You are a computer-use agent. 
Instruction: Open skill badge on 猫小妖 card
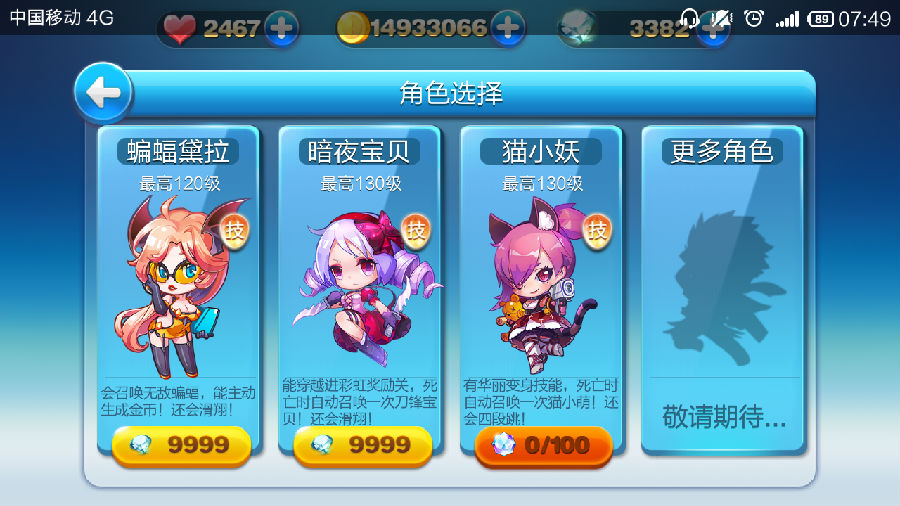pyautogui.click(x=597, y=231)
